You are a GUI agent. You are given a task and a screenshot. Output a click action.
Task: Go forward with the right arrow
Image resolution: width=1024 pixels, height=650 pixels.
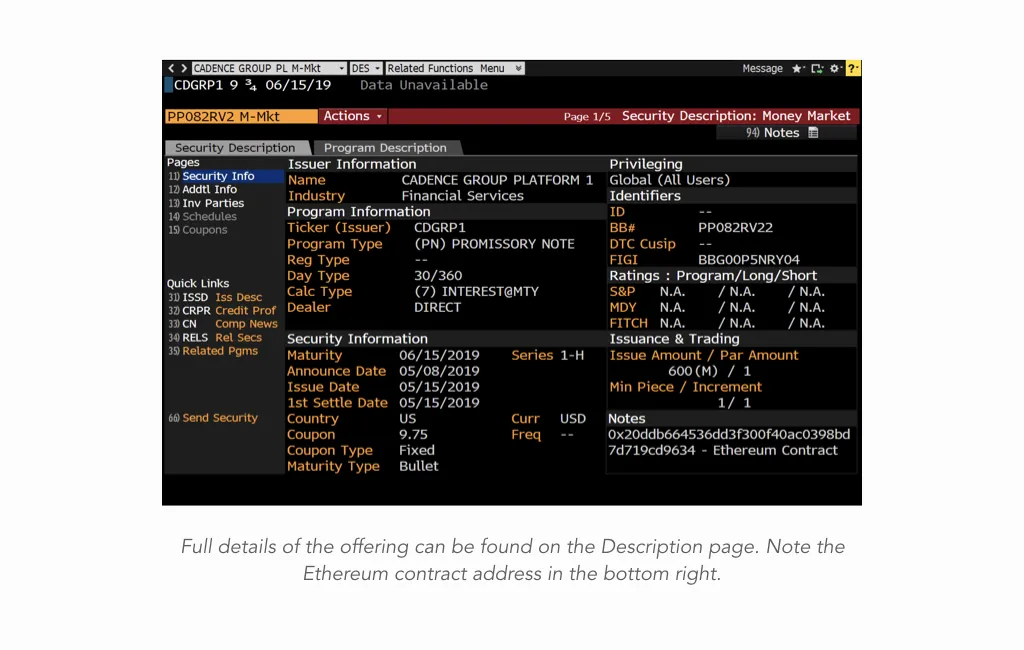[x=184, y=68]
